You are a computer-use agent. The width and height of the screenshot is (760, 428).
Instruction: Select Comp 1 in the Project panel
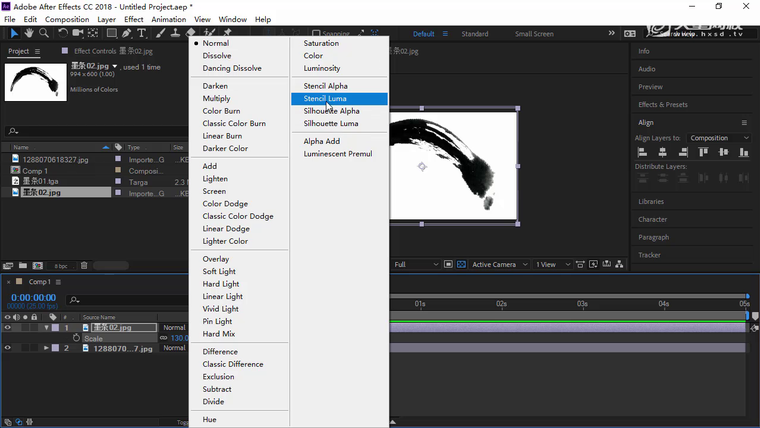[35, 170]
